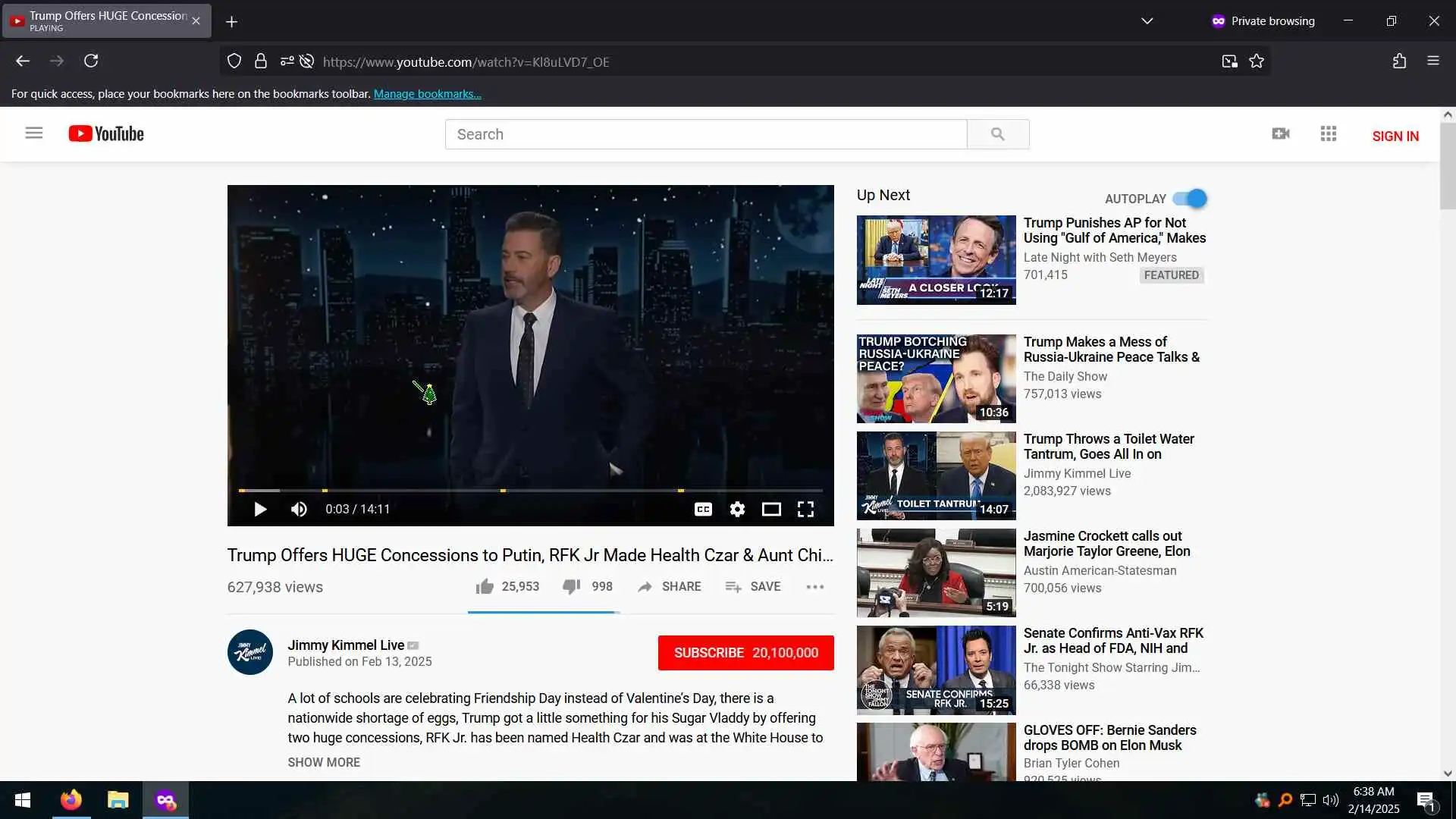Open video settings gear icon
Viewport: 1456px width, 819px height.
coord(737,509)
